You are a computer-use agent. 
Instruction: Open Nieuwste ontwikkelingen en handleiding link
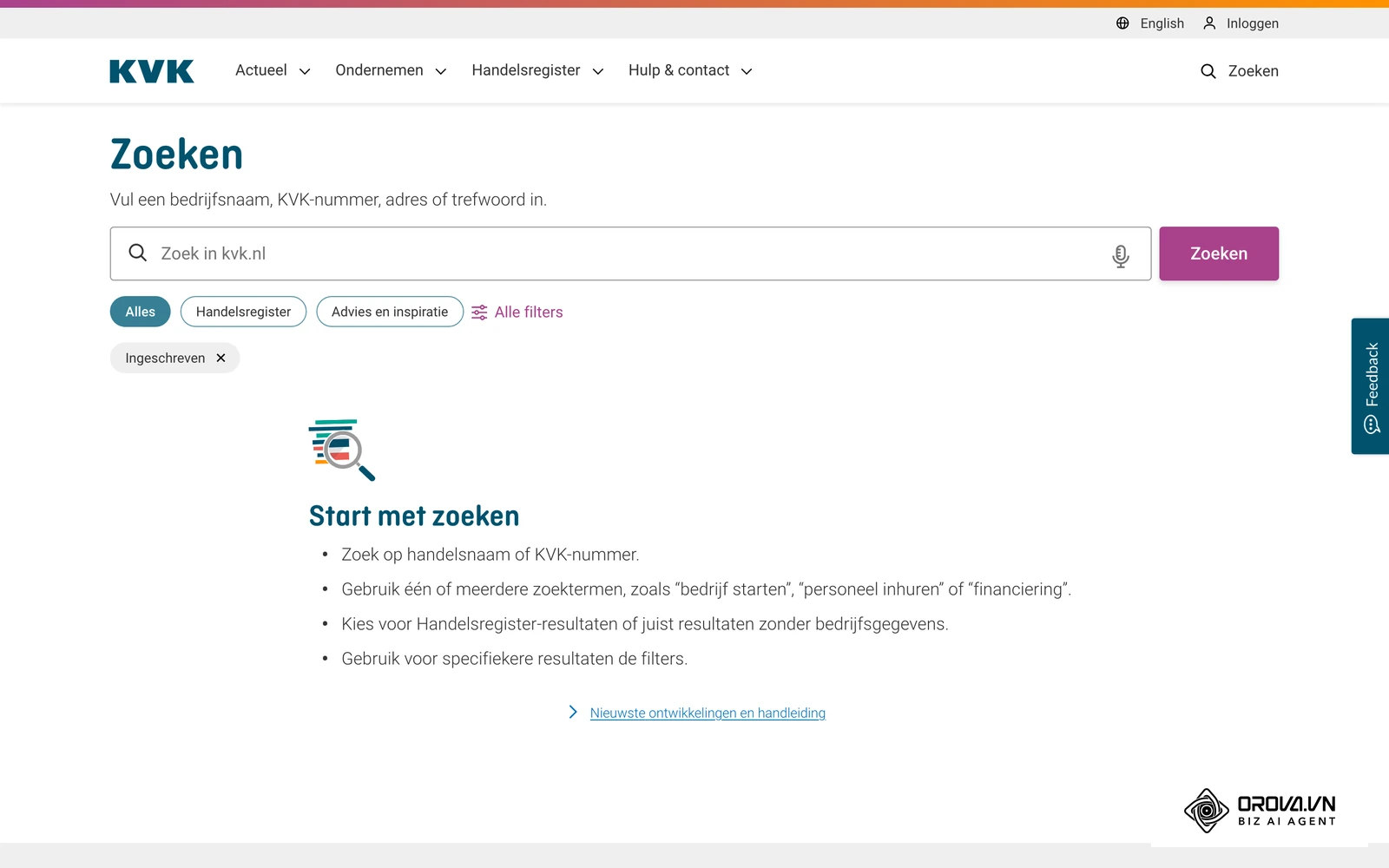click(708, 713)
